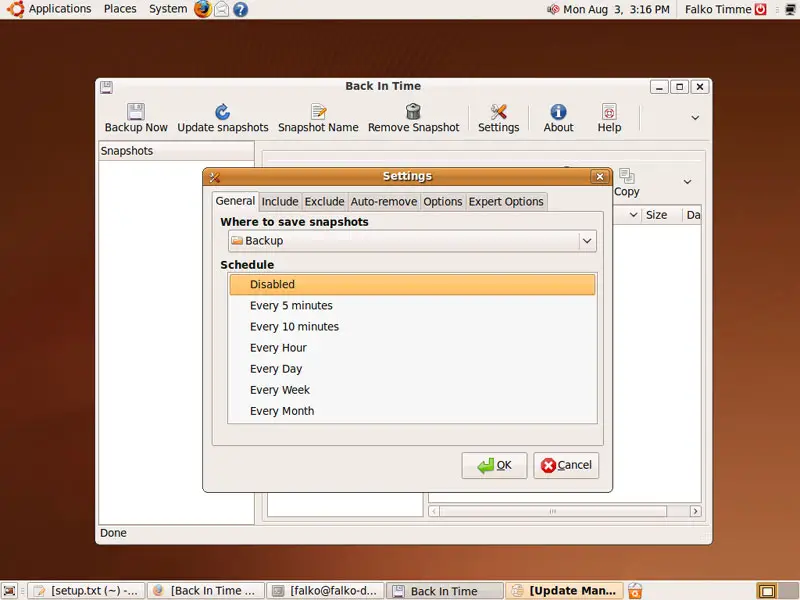Open the Options tab
This screenshot has height=600, width=800.
(442, 202)
